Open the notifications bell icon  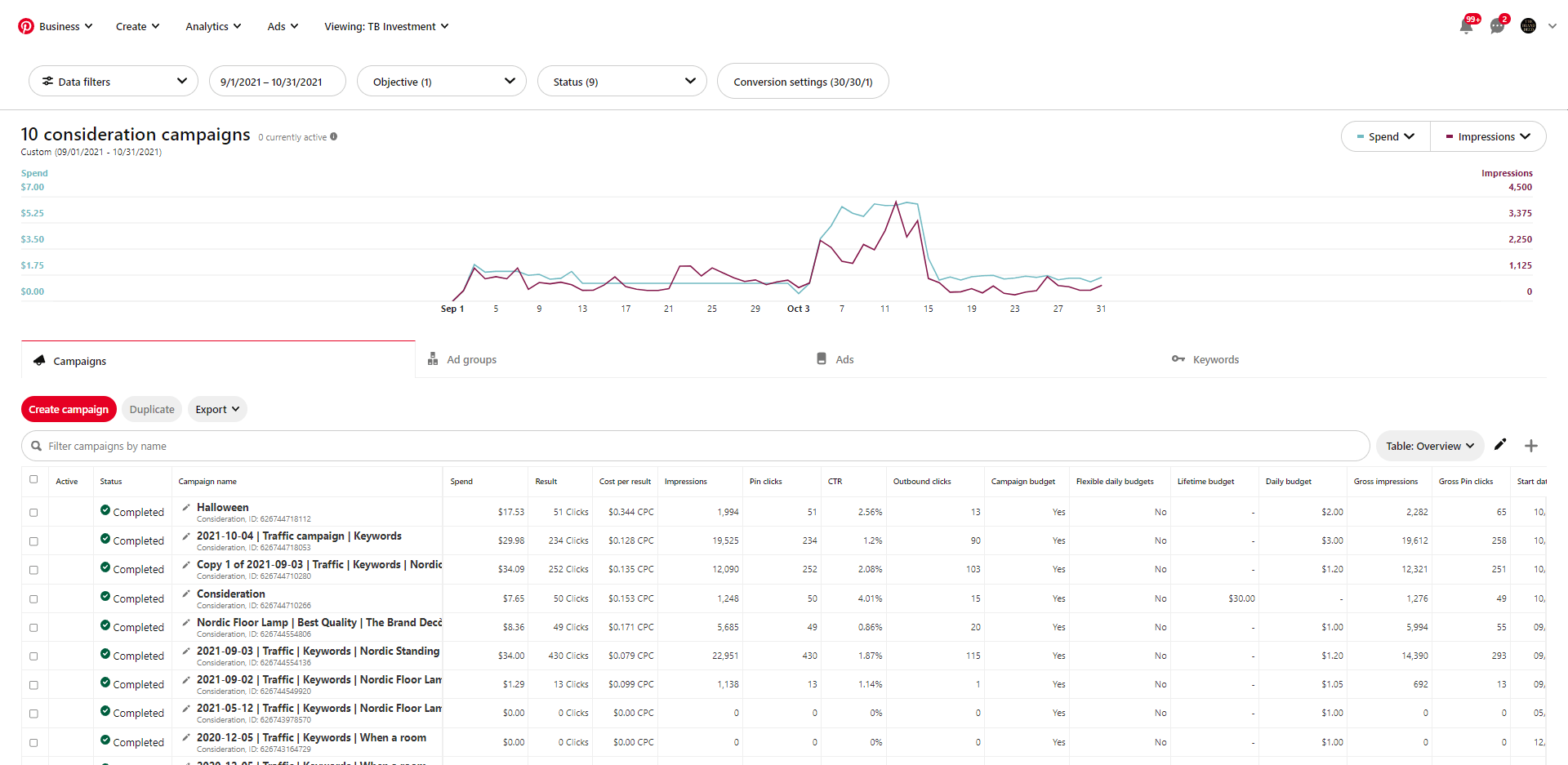(1466, 27)
